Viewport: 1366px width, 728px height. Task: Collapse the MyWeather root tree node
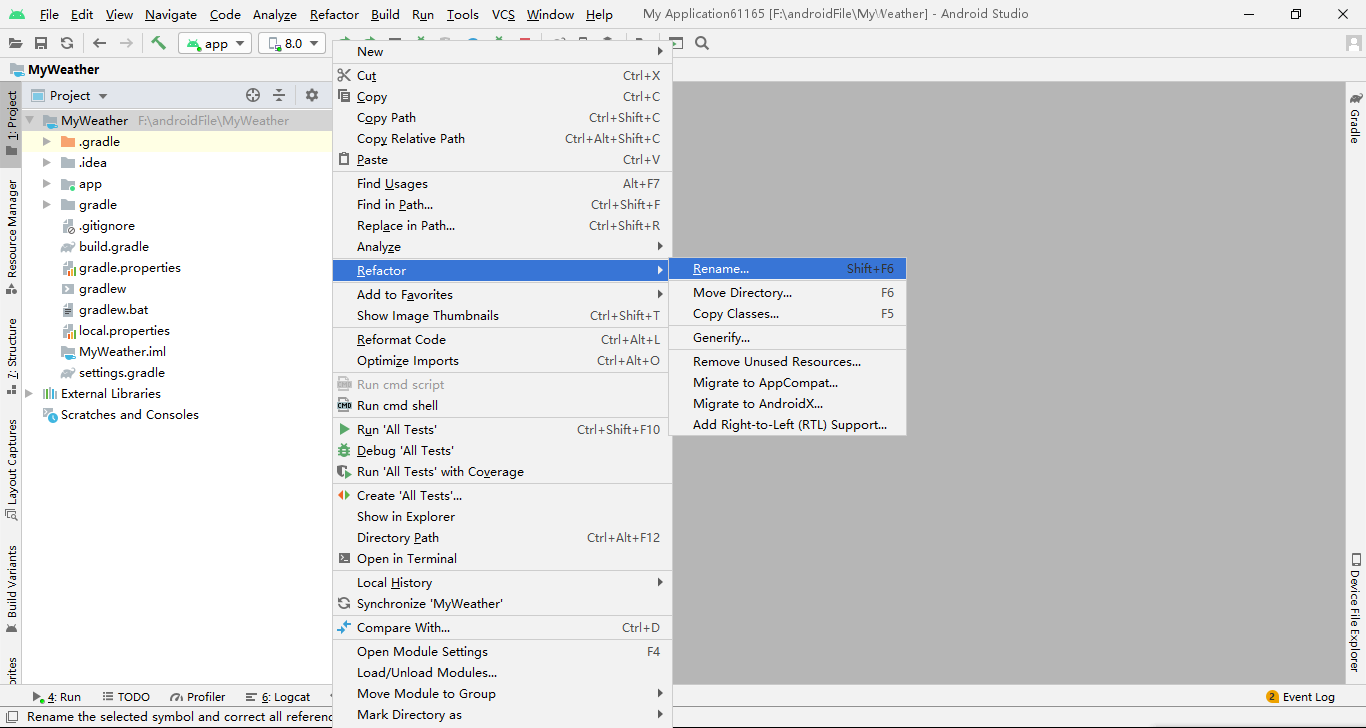coord(29,120)
